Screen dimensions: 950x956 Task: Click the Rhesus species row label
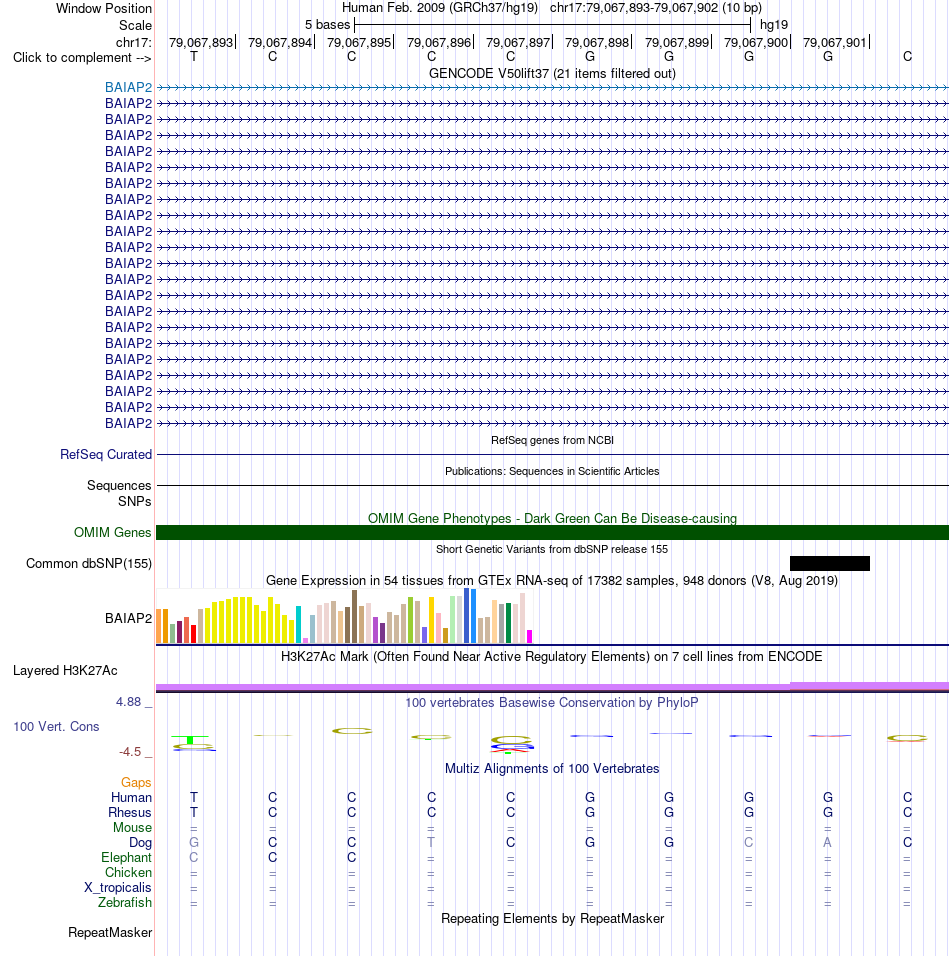129,813
